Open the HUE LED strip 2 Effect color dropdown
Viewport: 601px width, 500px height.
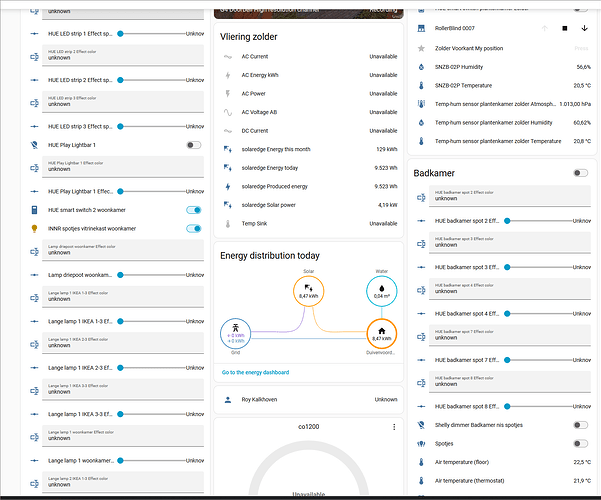click(x=123, y=56)
